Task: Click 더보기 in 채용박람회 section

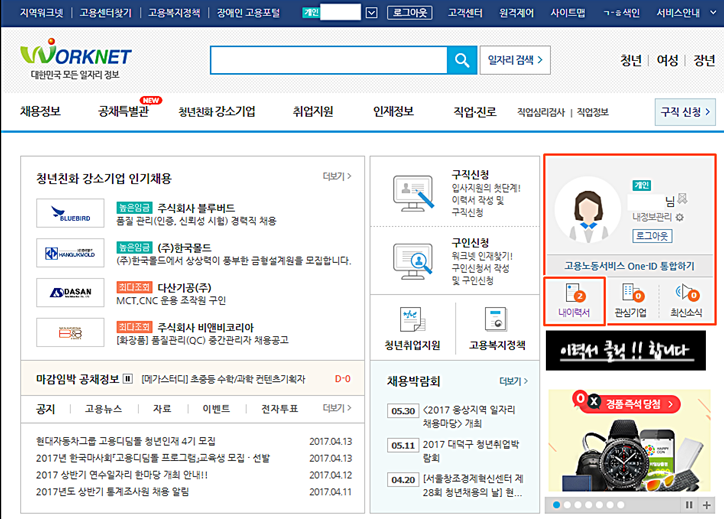Action: click(513, 381)
